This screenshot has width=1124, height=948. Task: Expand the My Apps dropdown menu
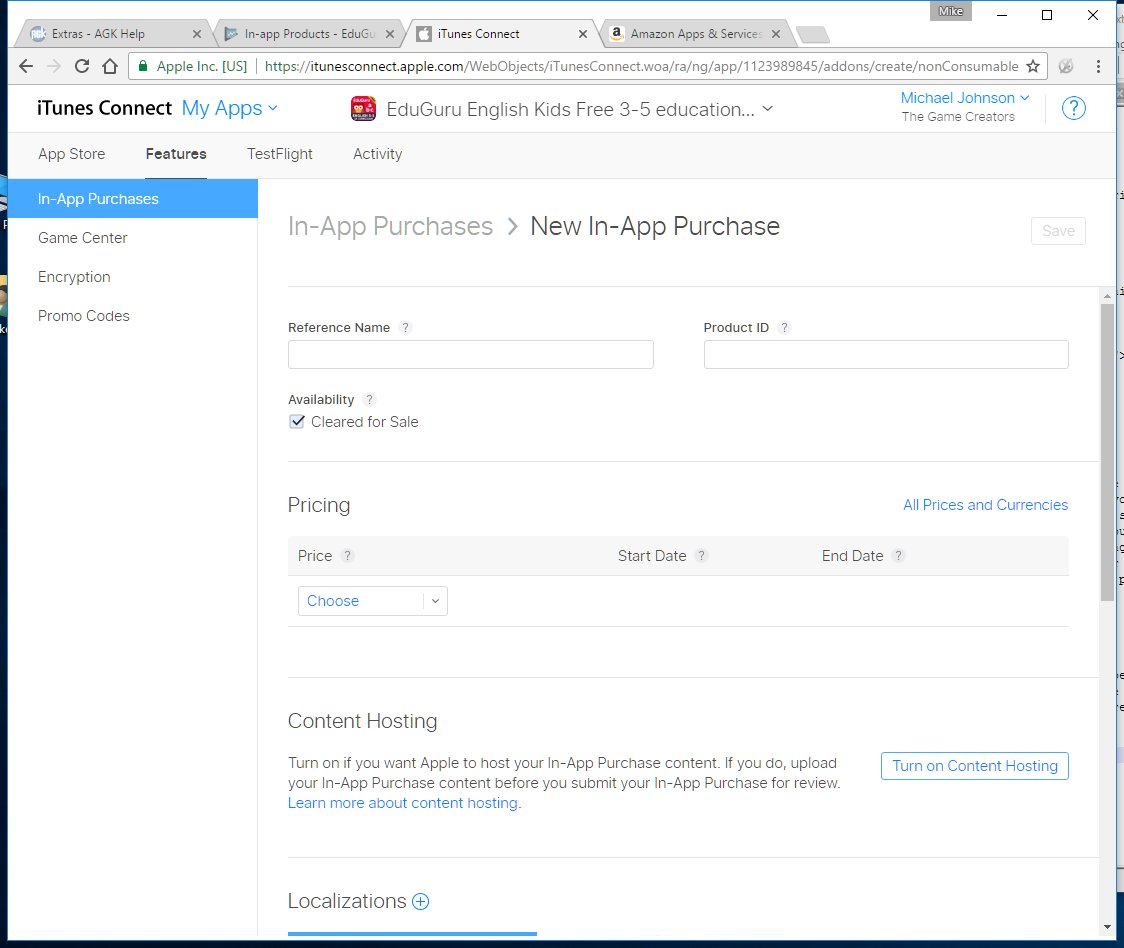click(x=230, y=108)
